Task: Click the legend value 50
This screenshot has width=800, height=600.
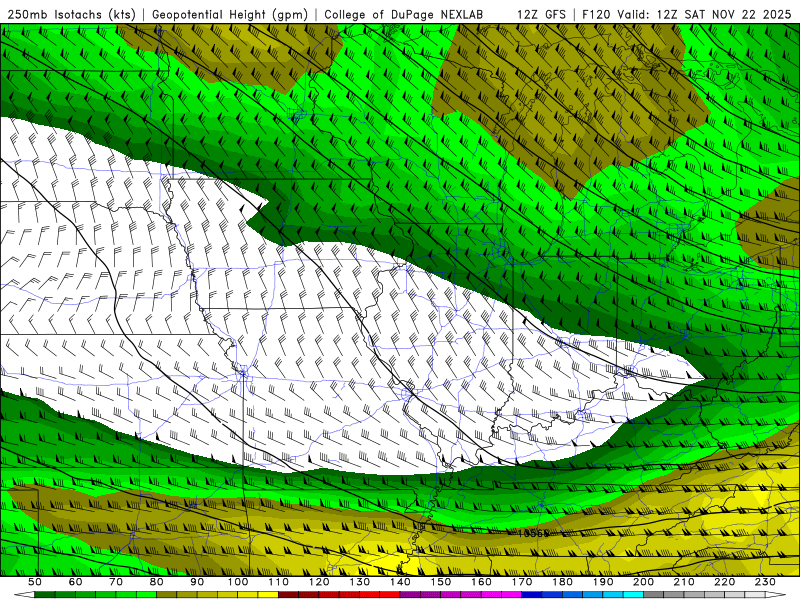Action: point(35,582)
